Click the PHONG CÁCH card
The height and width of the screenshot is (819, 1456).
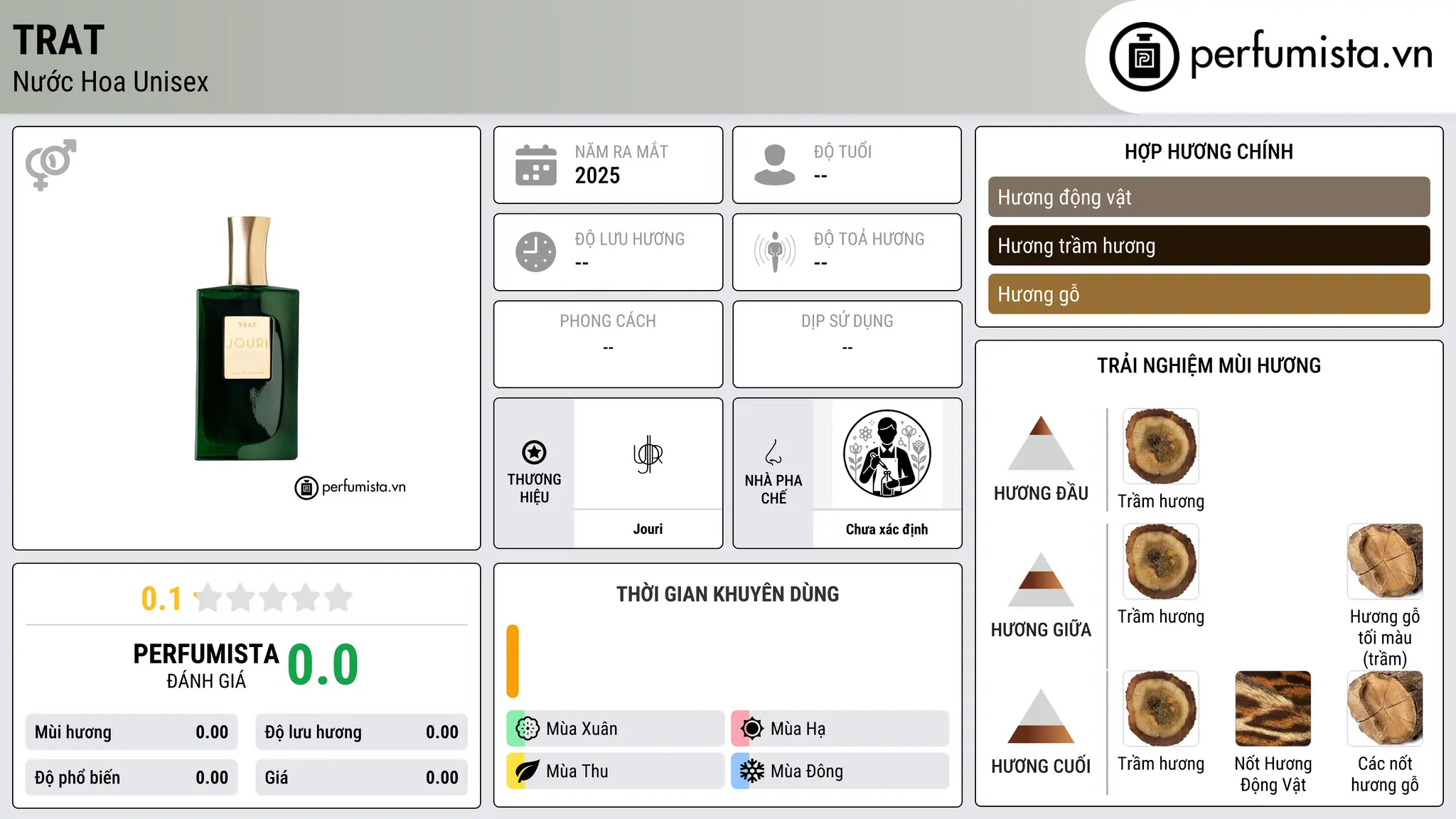pos(608,344)
